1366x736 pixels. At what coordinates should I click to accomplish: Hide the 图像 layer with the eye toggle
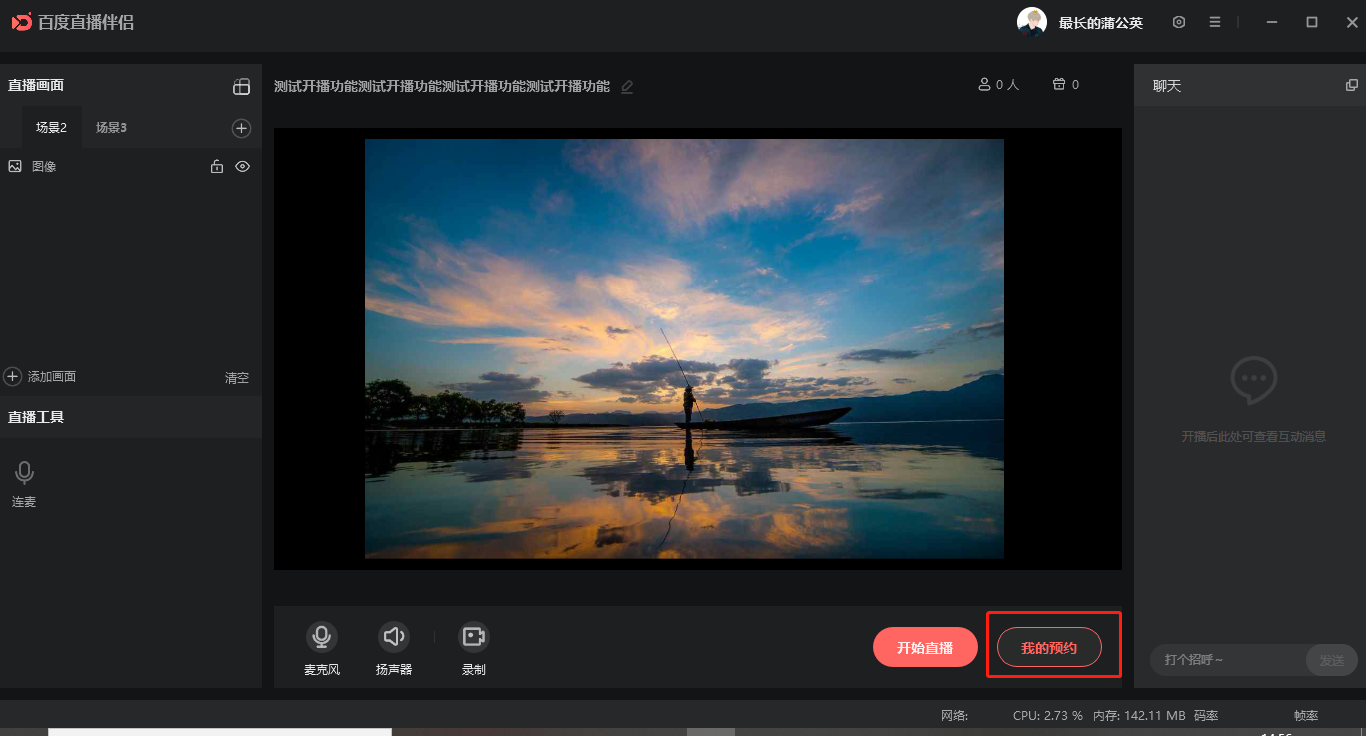click(x=242, y=166)
